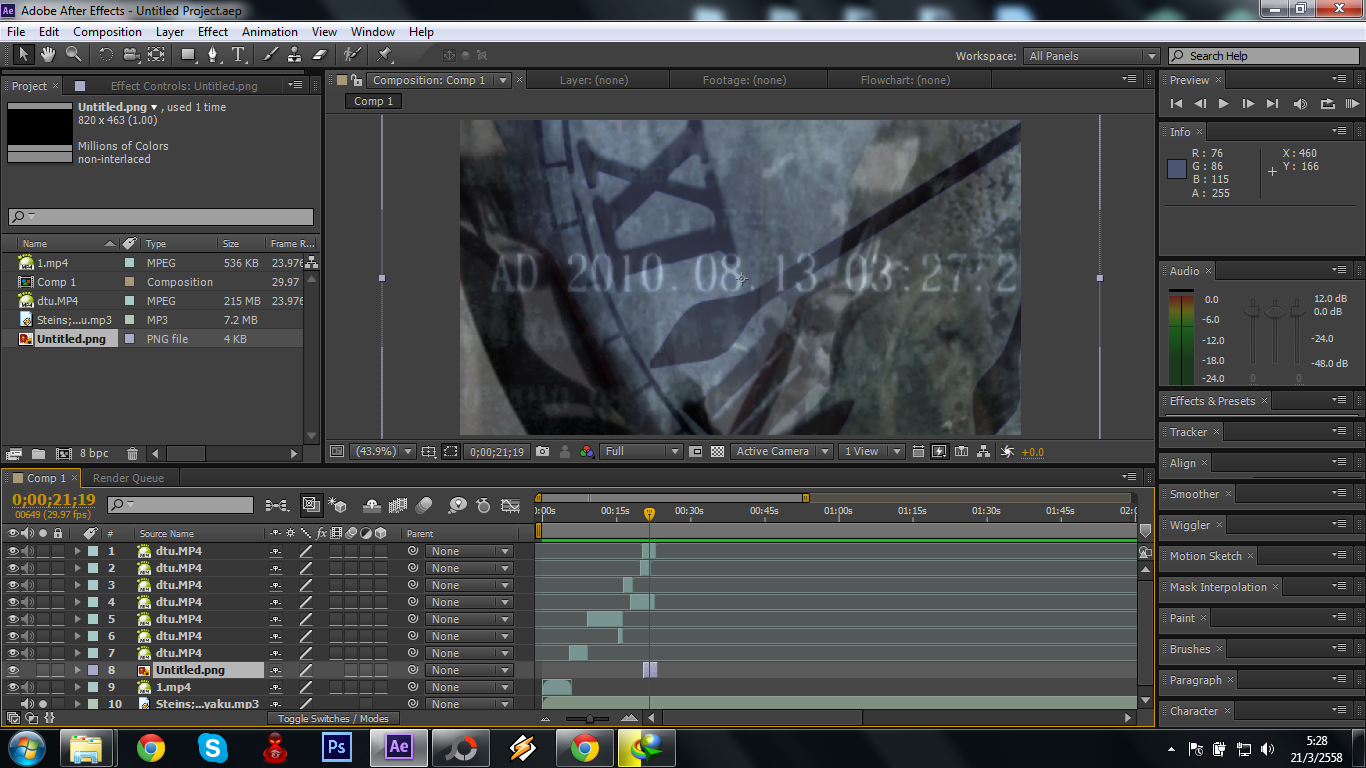Click the Selection arrow tool
This screenshot has height=768, width=1366.
point(23,54)
